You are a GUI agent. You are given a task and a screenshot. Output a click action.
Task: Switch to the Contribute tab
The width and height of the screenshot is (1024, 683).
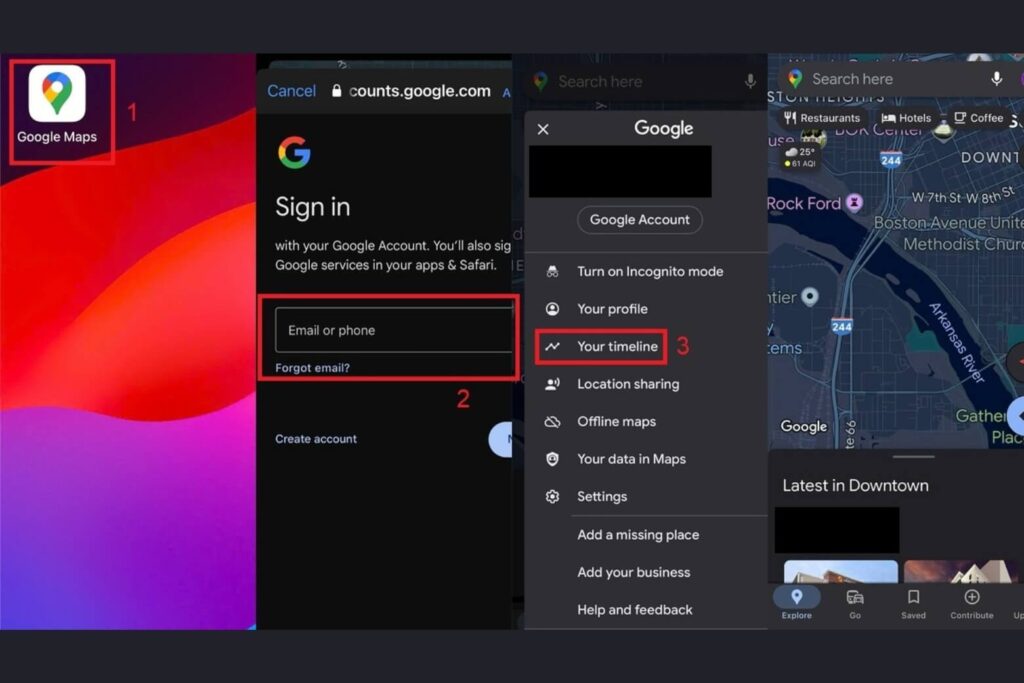pyautogui.click(x=971, y=604)
